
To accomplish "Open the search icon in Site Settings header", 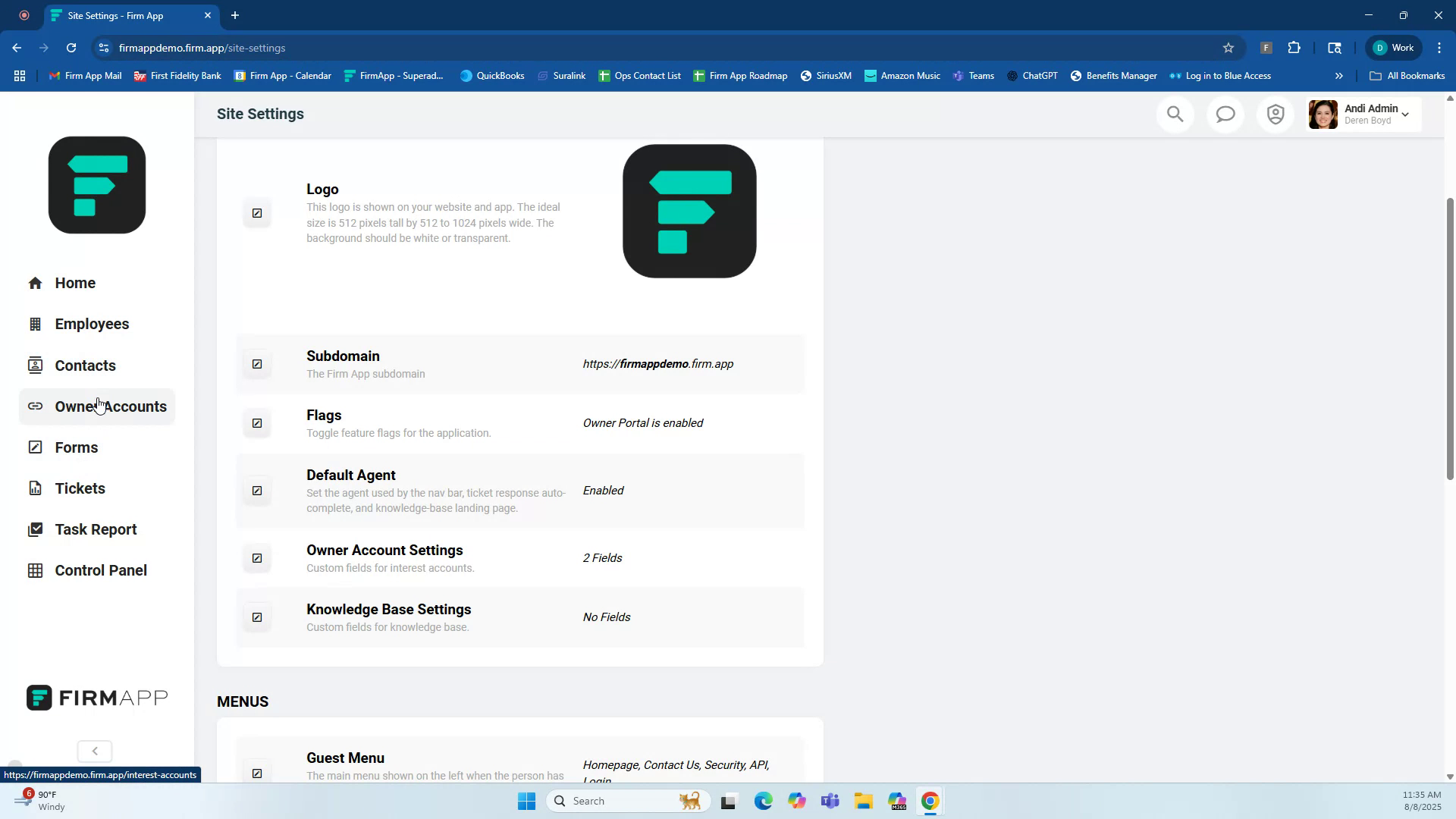I will (1175, 114).
